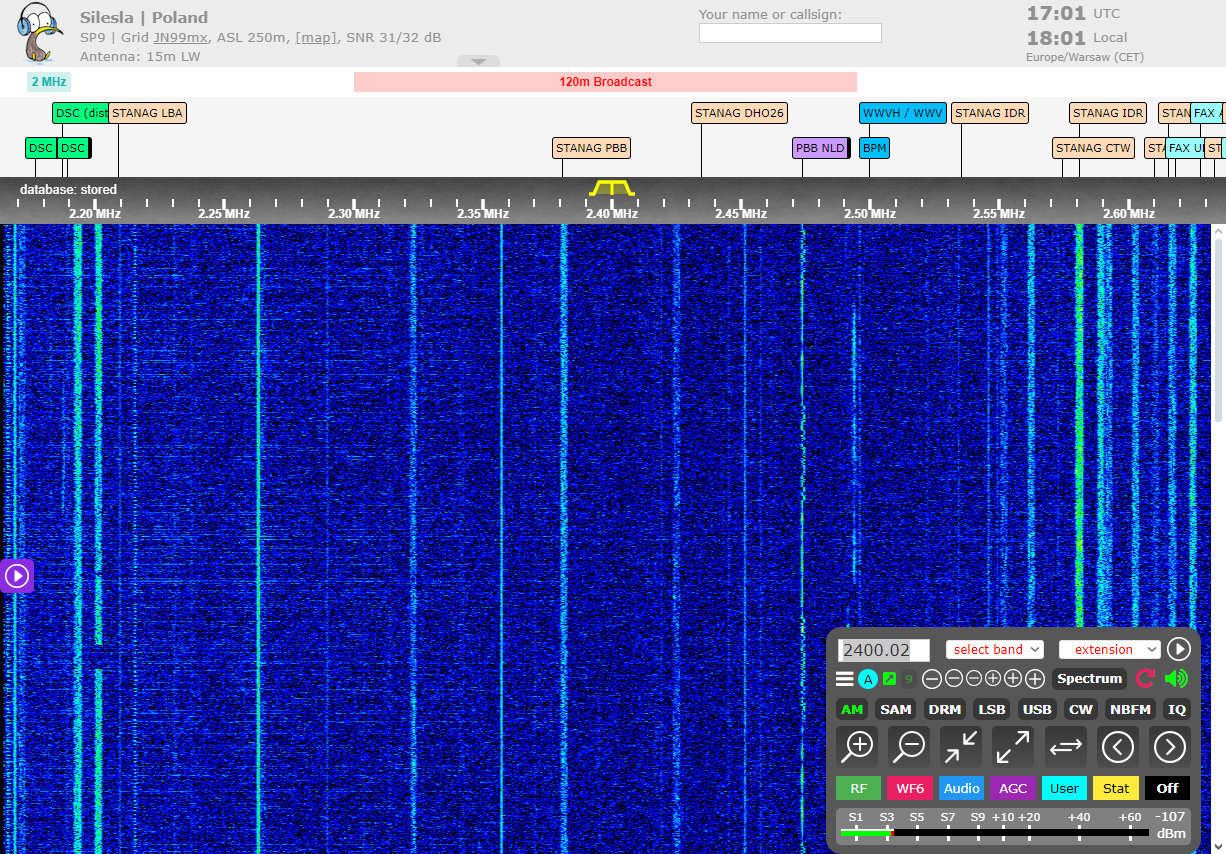Switch to NBFM mode
Viewport: 1226px width, 854px height.
pos(1130,709)
